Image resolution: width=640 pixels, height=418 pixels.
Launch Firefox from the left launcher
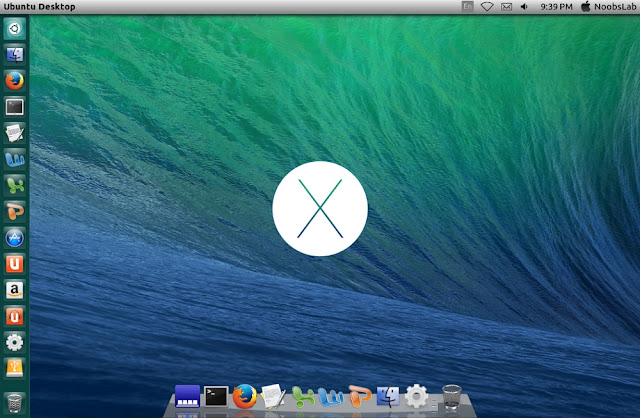coord(15,81)
